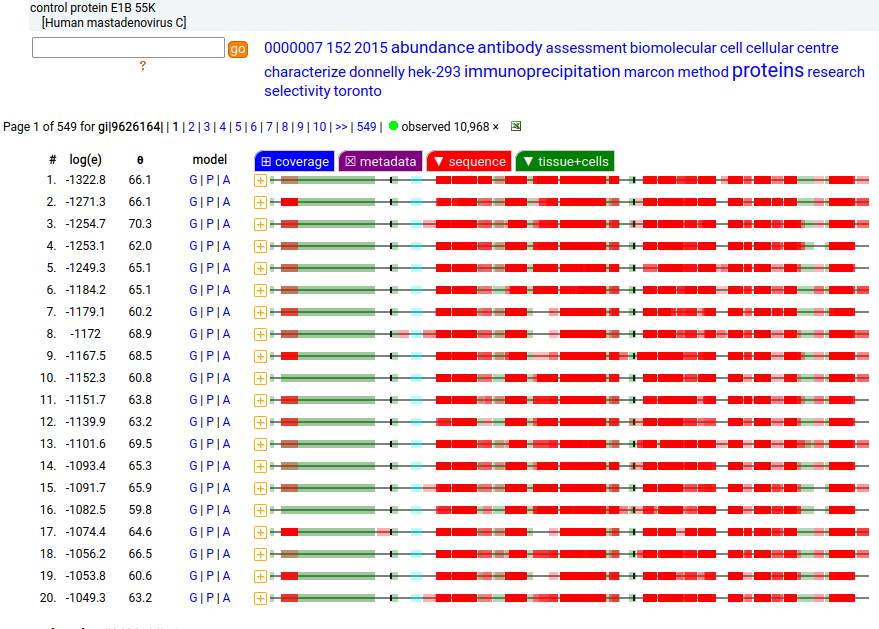Image resolution: width=879 pixels, height=629 pixels.
Task: Open the 'immunoprecipitation' keyword link
Action: pos(542,72)
